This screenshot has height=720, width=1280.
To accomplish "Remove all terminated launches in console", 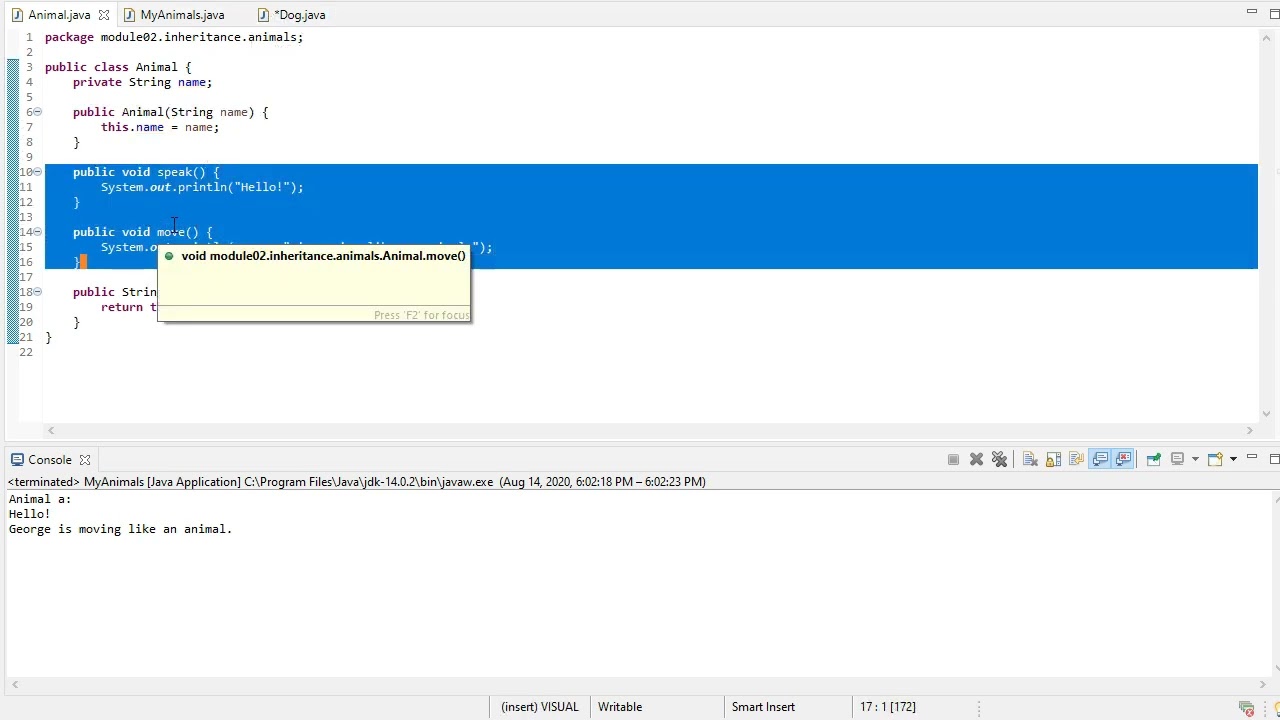I will tap(999, 460).
